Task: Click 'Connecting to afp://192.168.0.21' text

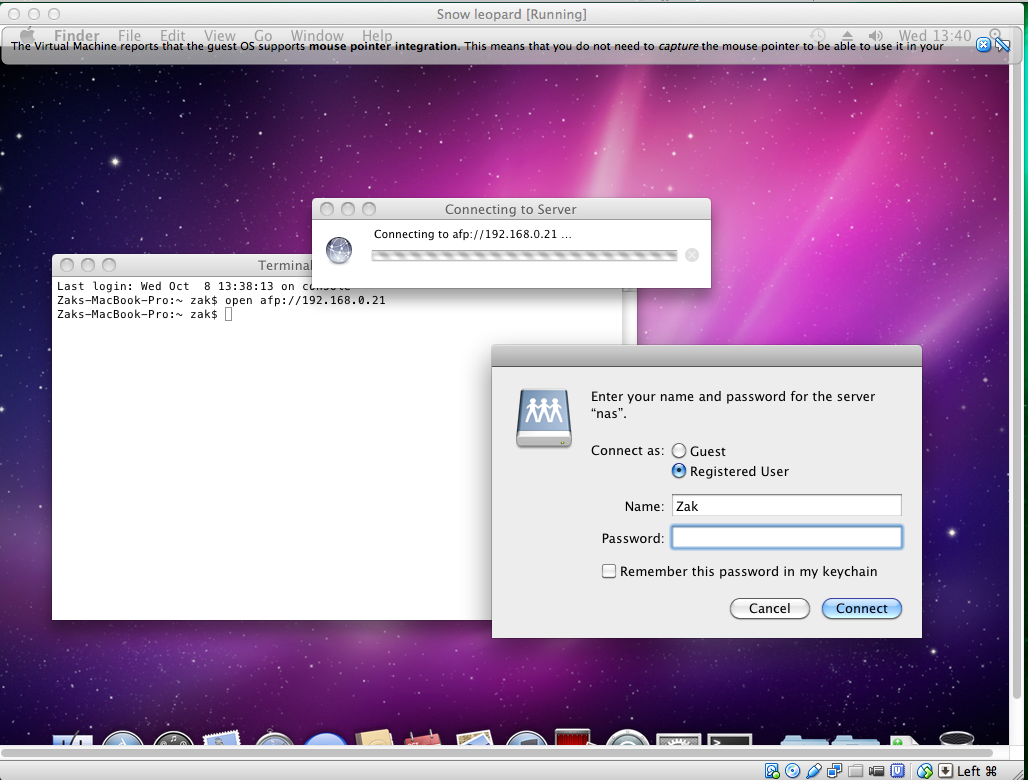Action: coord(472,234)
